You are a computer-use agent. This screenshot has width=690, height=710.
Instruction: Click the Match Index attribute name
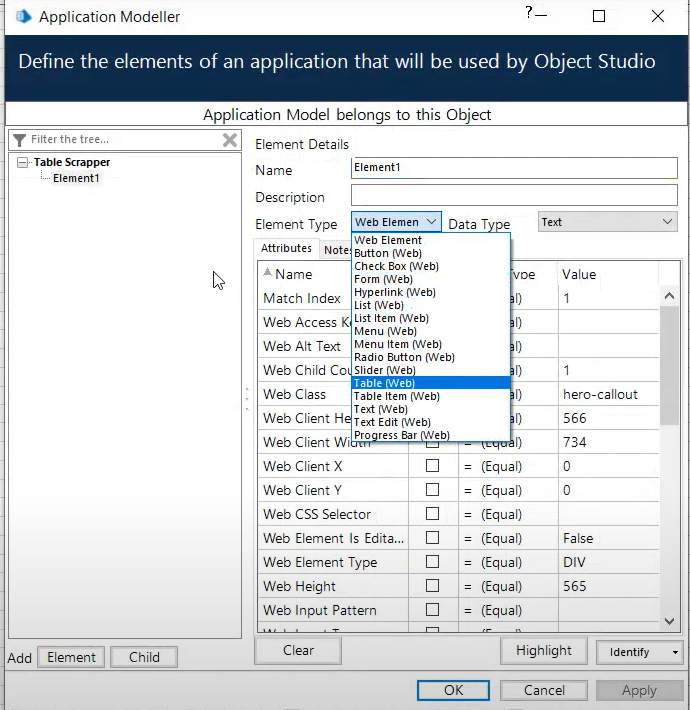[x=302, y=298]
